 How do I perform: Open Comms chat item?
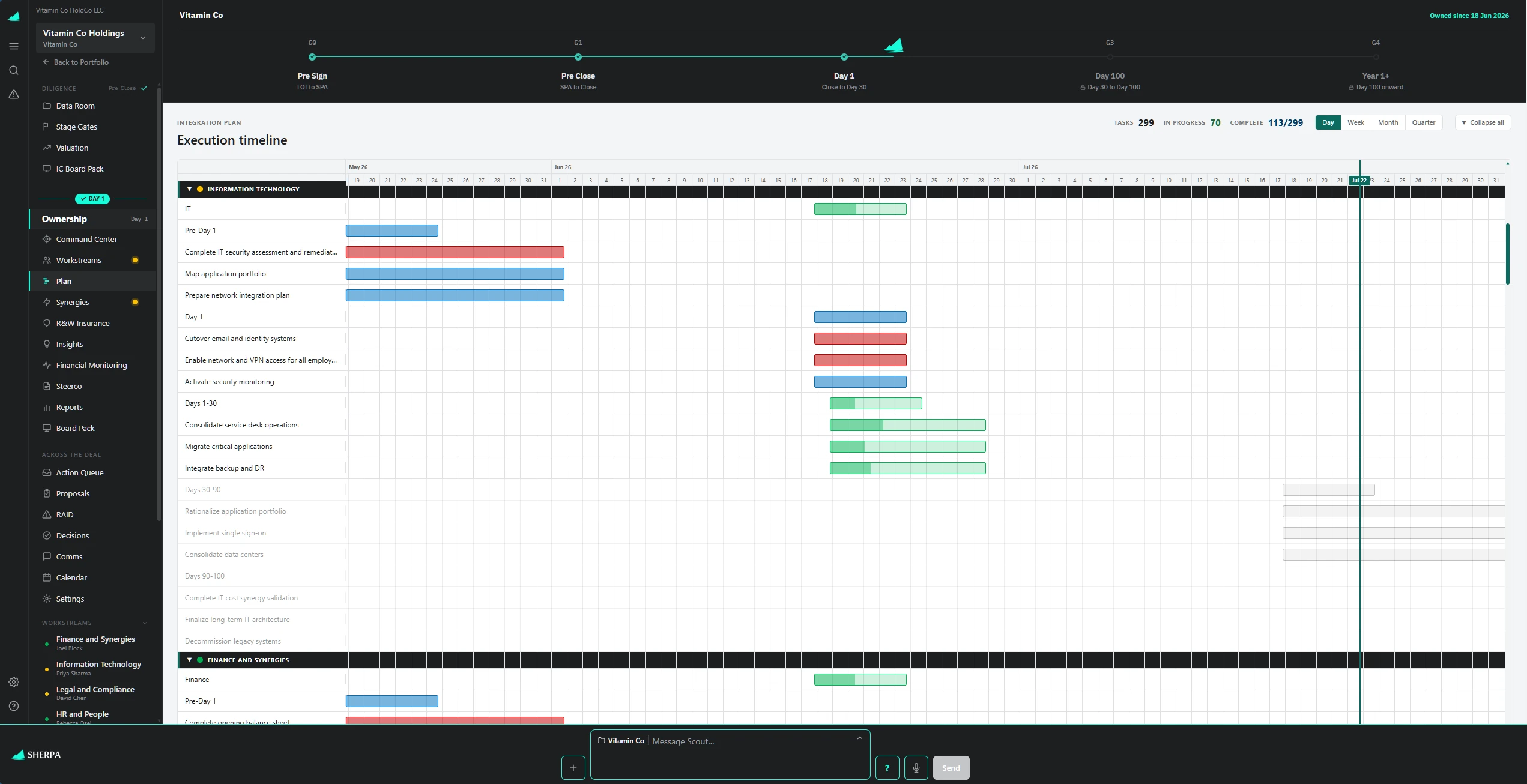[x=92, y=556]
